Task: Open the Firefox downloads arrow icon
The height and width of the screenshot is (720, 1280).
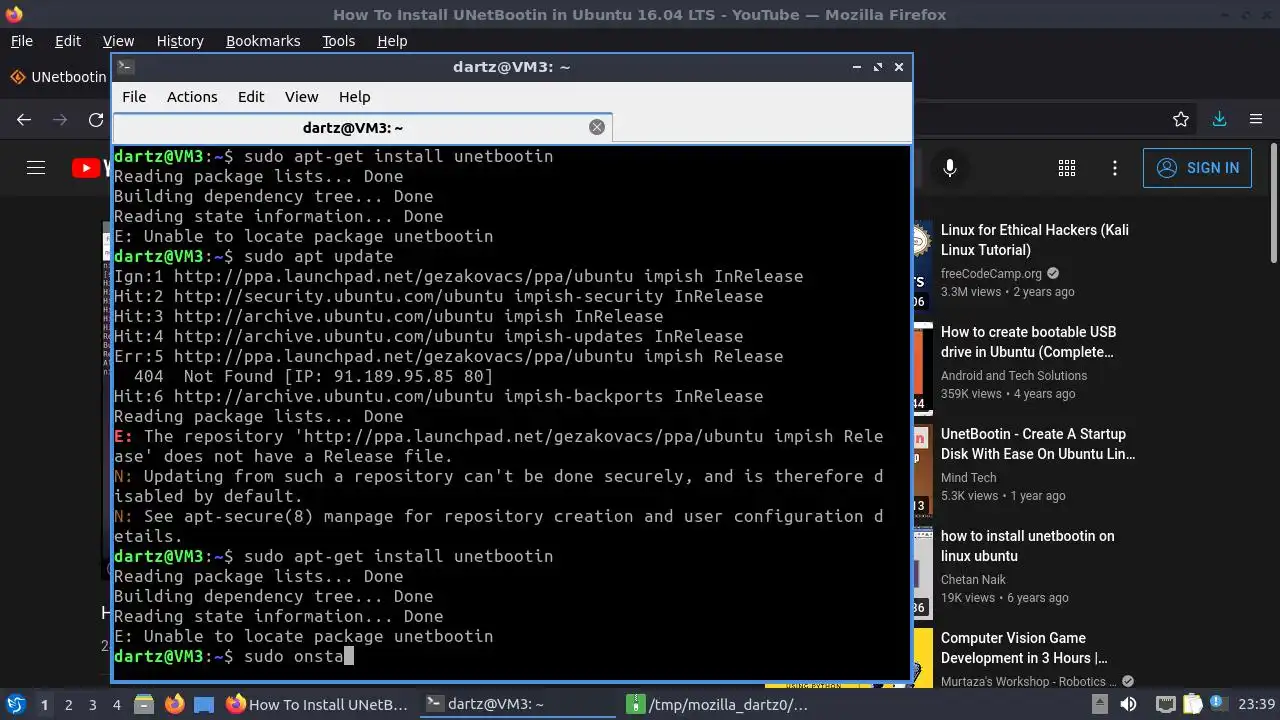Action: pos(1219,119)
